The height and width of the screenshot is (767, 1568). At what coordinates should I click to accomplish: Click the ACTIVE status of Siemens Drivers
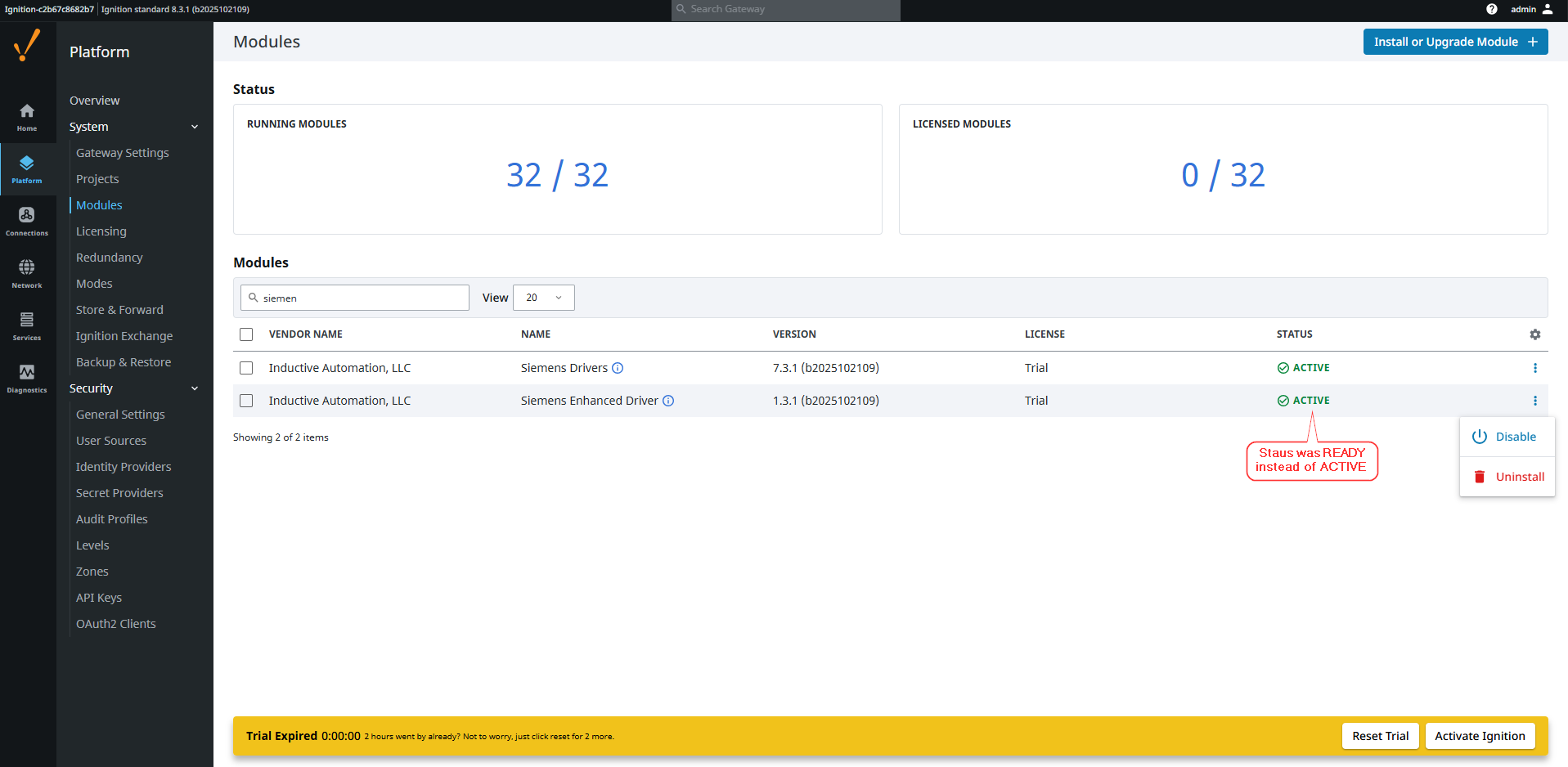[1304, 368]
